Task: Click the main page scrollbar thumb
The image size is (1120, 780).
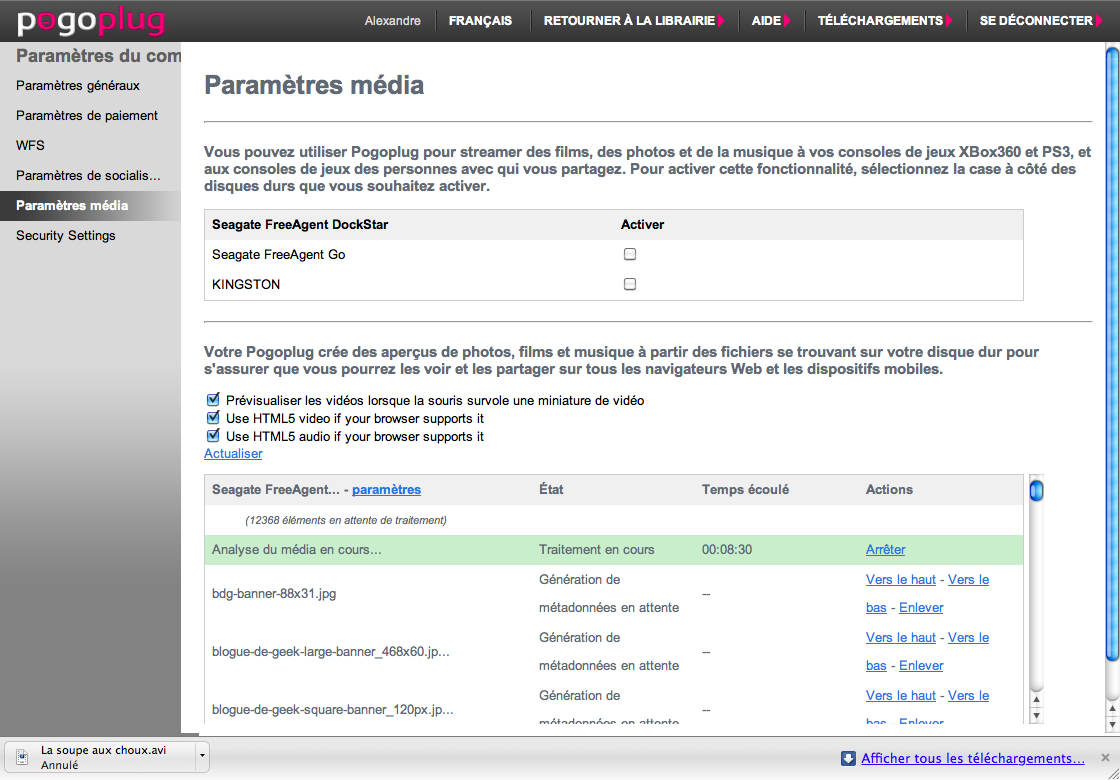Action: (1112, 354)
